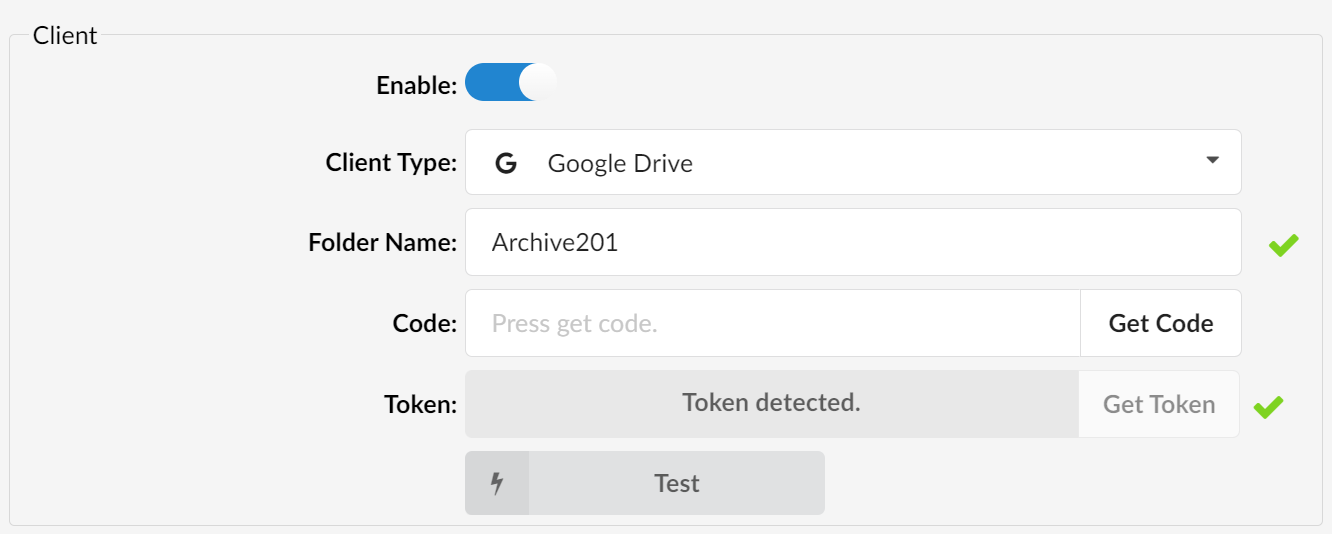This screenshot has height=534, width=1332.
Task: Focus the Code field with placeholder text
Action: pos(772,323)
